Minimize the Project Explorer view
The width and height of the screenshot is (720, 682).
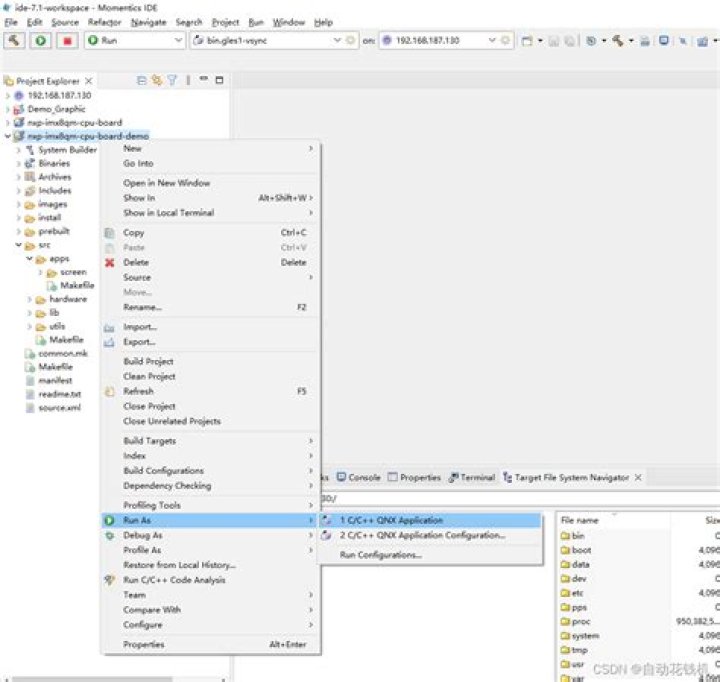(204, 79)
